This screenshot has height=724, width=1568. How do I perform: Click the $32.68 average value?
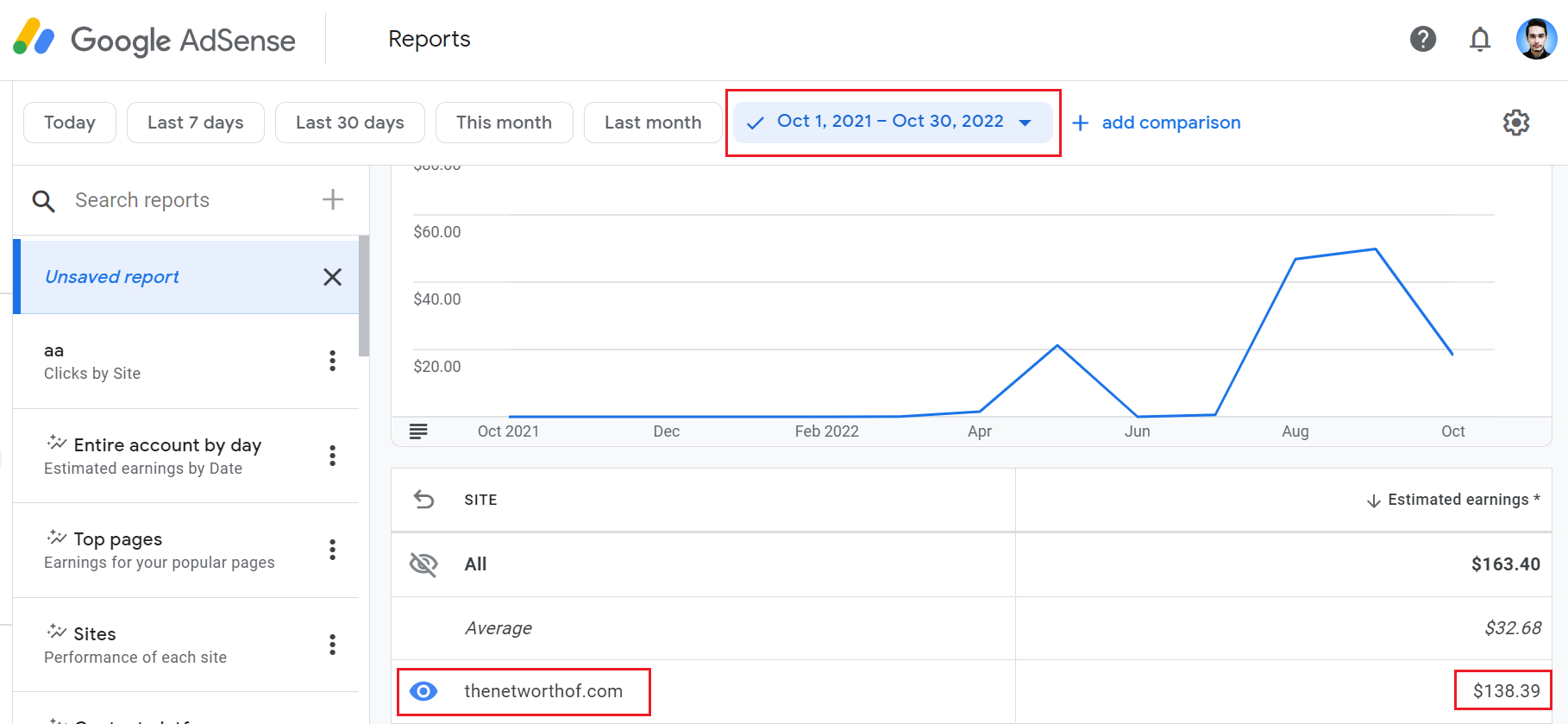[1513, 628]
